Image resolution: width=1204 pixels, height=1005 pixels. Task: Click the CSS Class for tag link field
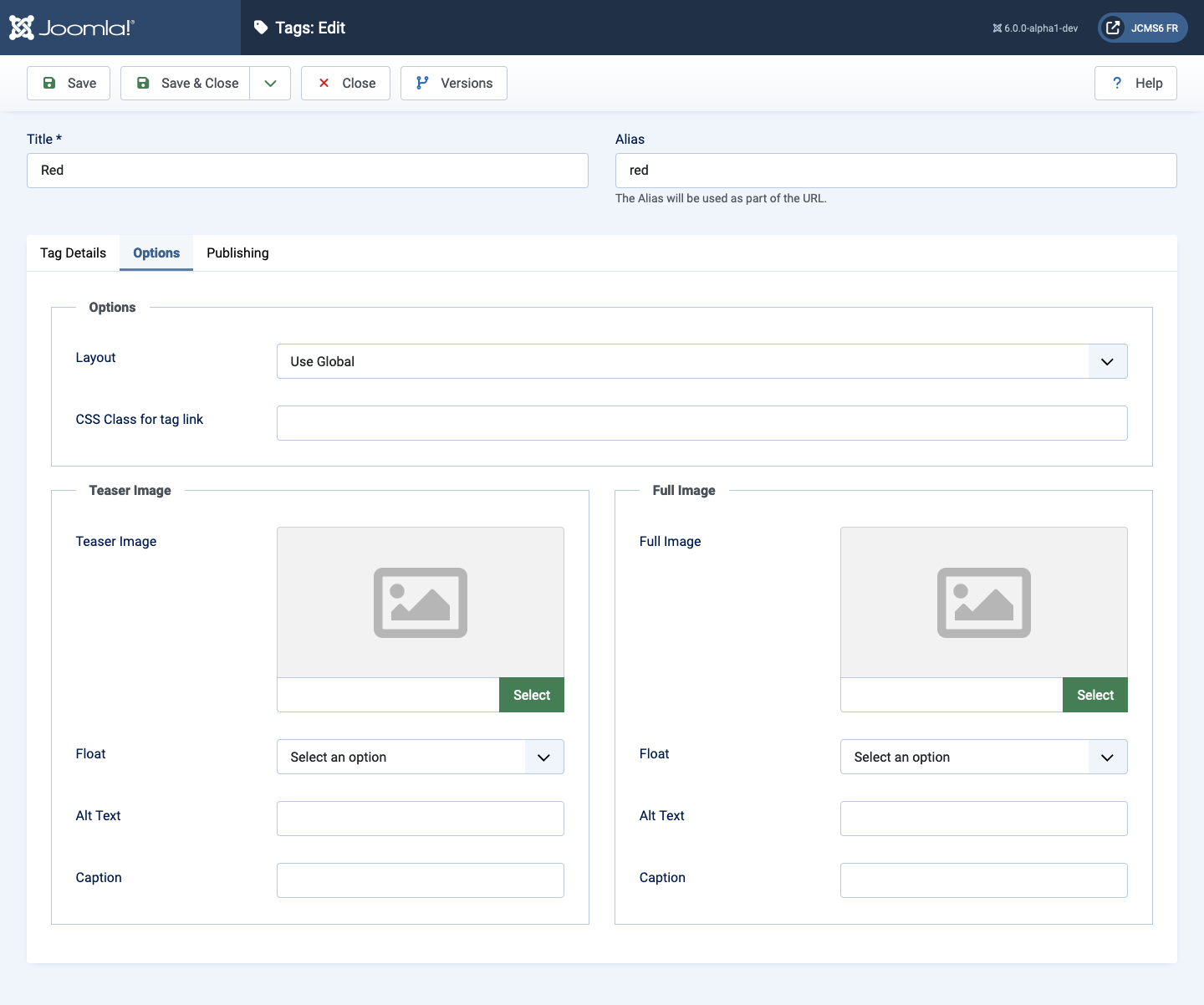coord(702,423)
